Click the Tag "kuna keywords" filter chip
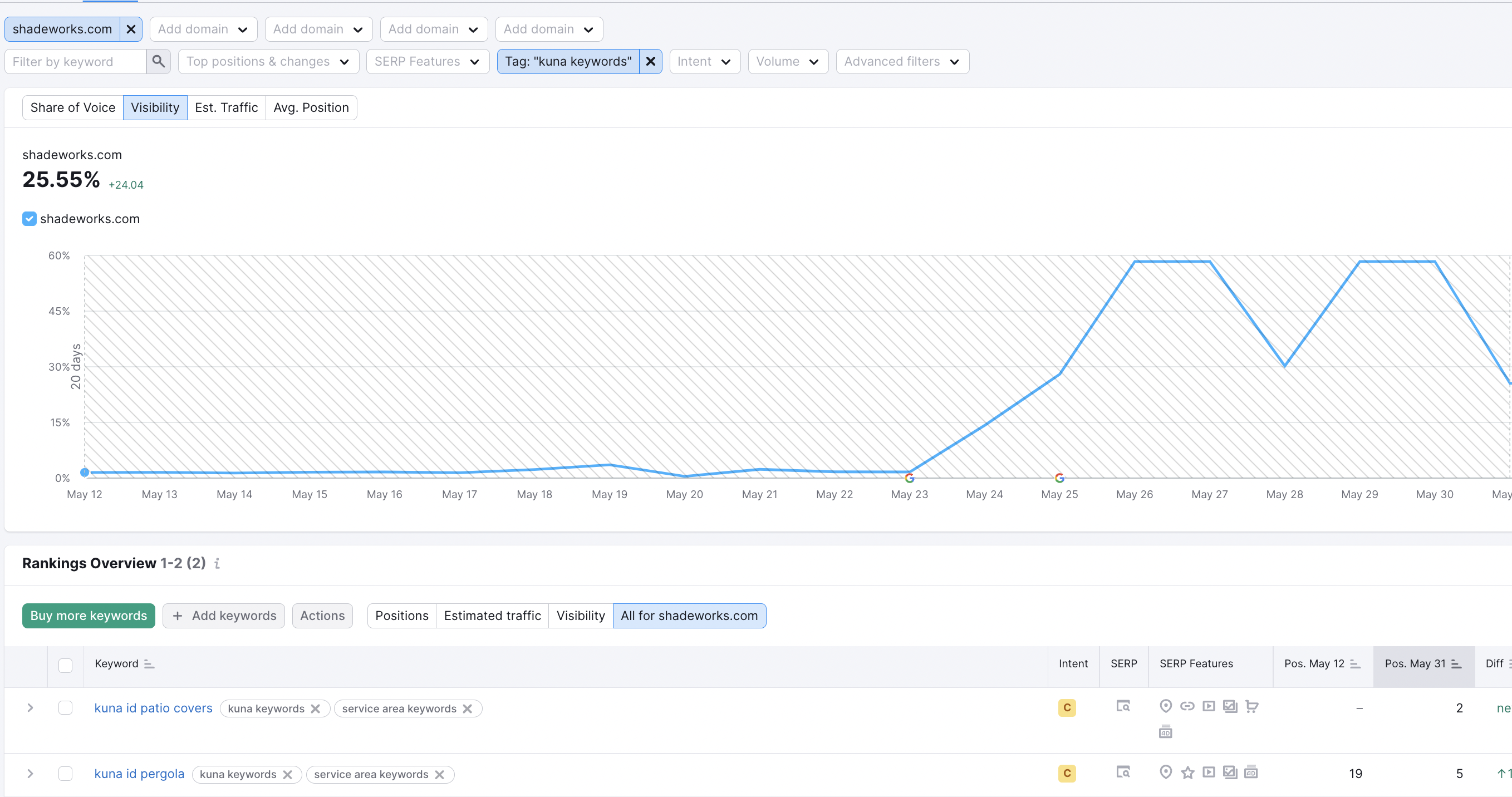 pyautogui.click(x=568, y=62)
